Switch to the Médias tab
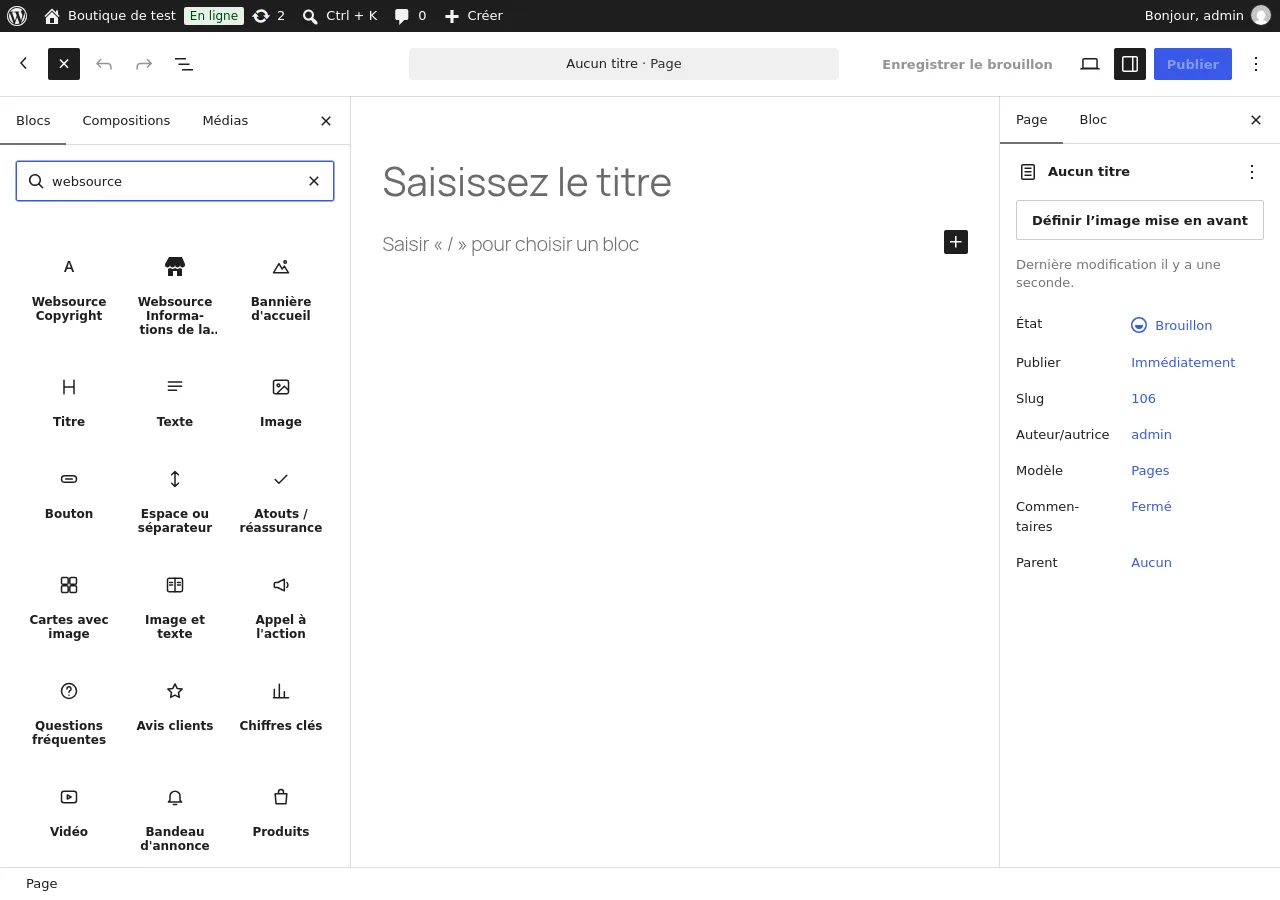This screenshot has height=900, width=1280. 225,120
